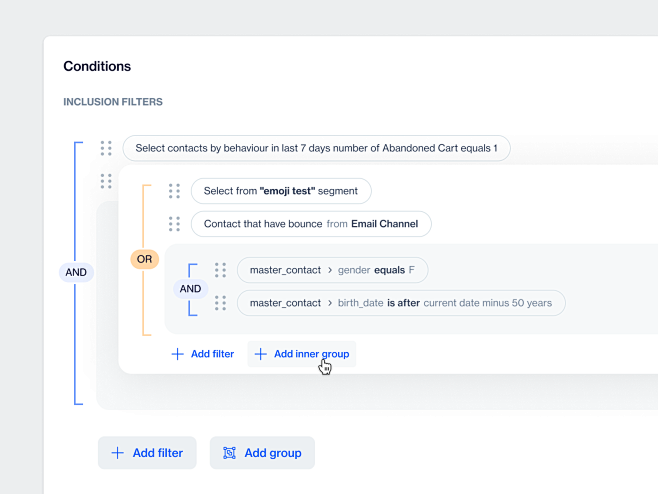Image resolution: width=658 pixels, height=494 pixels.
Task: Click the group icon on the Add group button
Action: pos(229,453)
